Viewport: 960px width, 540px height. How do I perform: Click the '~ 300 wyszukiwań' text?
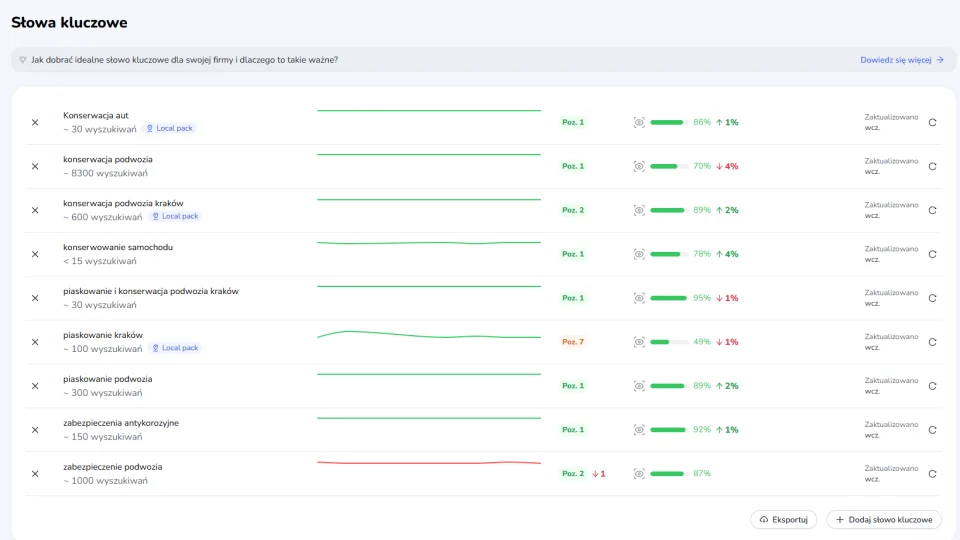click(102, 393)
